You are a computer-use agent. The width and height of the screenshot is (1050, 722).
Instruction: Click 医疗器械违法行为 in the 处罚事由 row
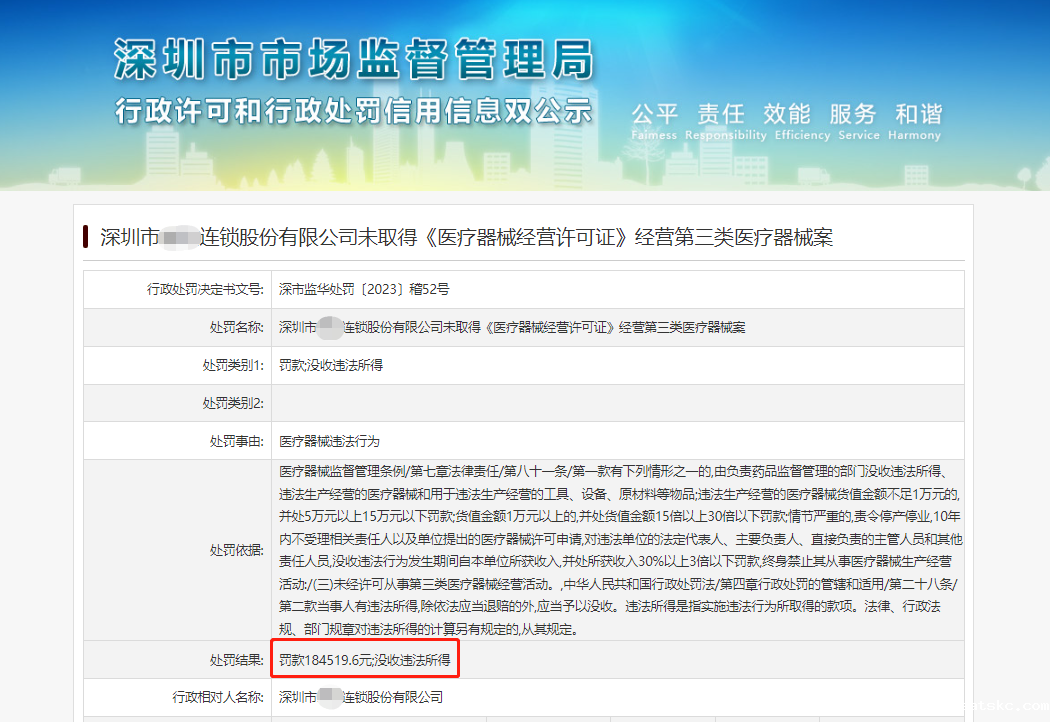coord(331,441)
